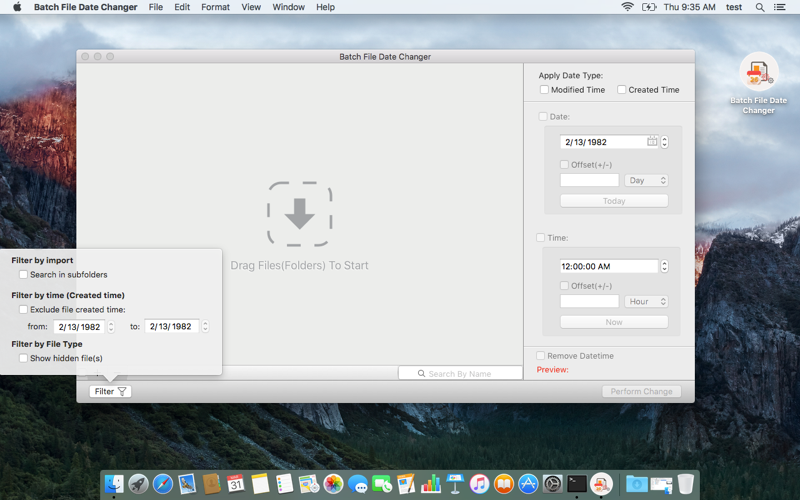Open the Batch File Date Changer desktop icon
The image size is (800, 500).
tap(758, 83)
